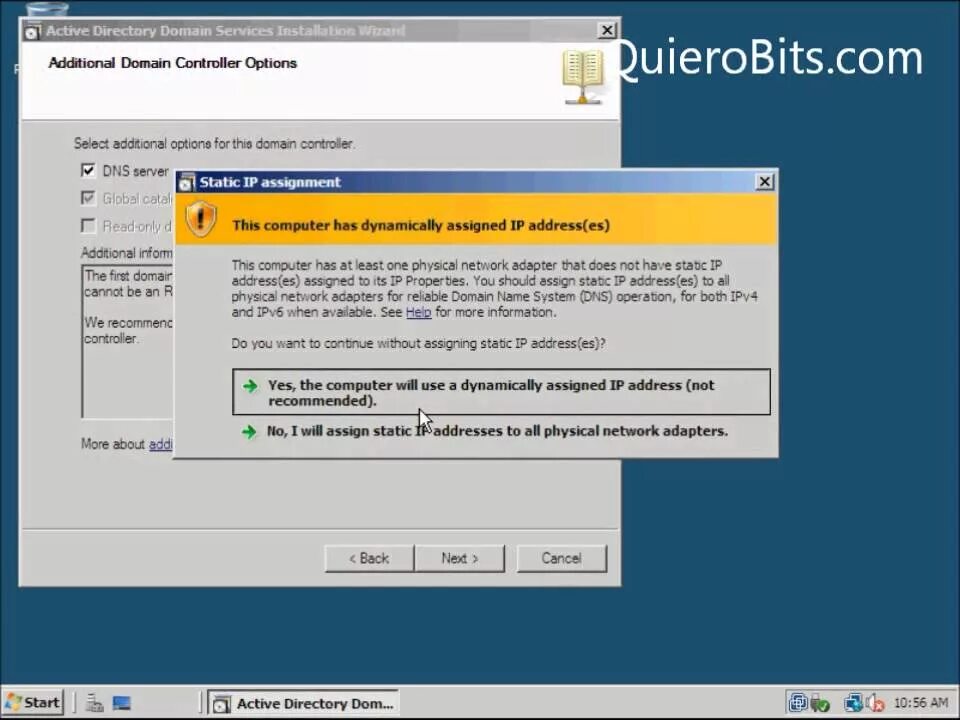
Task: Toggle the Read-only domain controller checkbox
Action: pyautogui.click(x=88, y=226)
